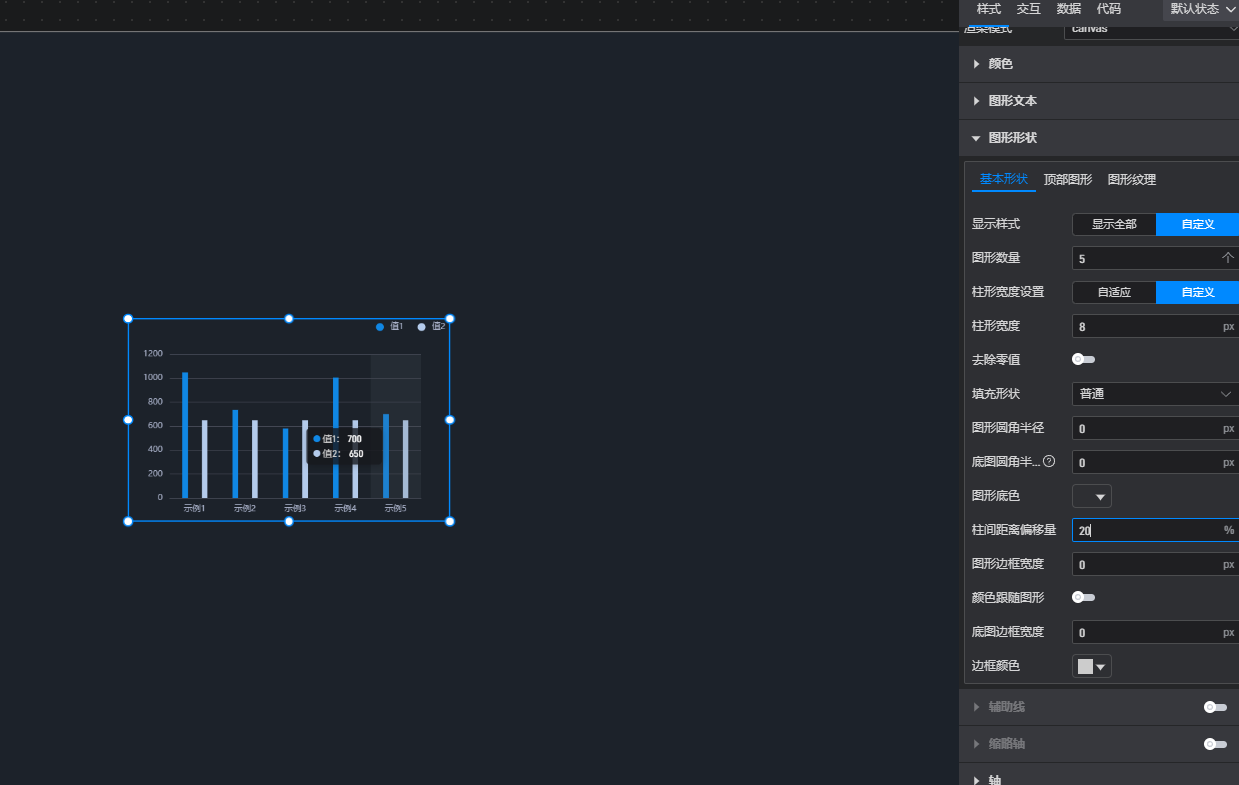Click the 填充形状 property label
The image size is (1239, 785).
pyautogui.click(x=996, y=394)
